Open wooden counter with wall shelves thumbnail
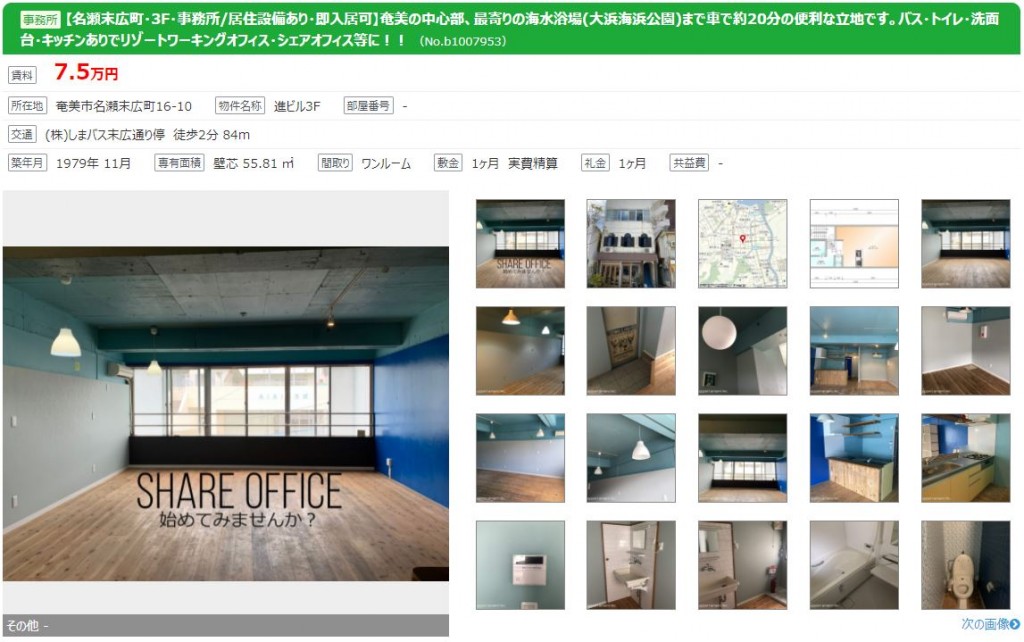 (x=854, y=458)
